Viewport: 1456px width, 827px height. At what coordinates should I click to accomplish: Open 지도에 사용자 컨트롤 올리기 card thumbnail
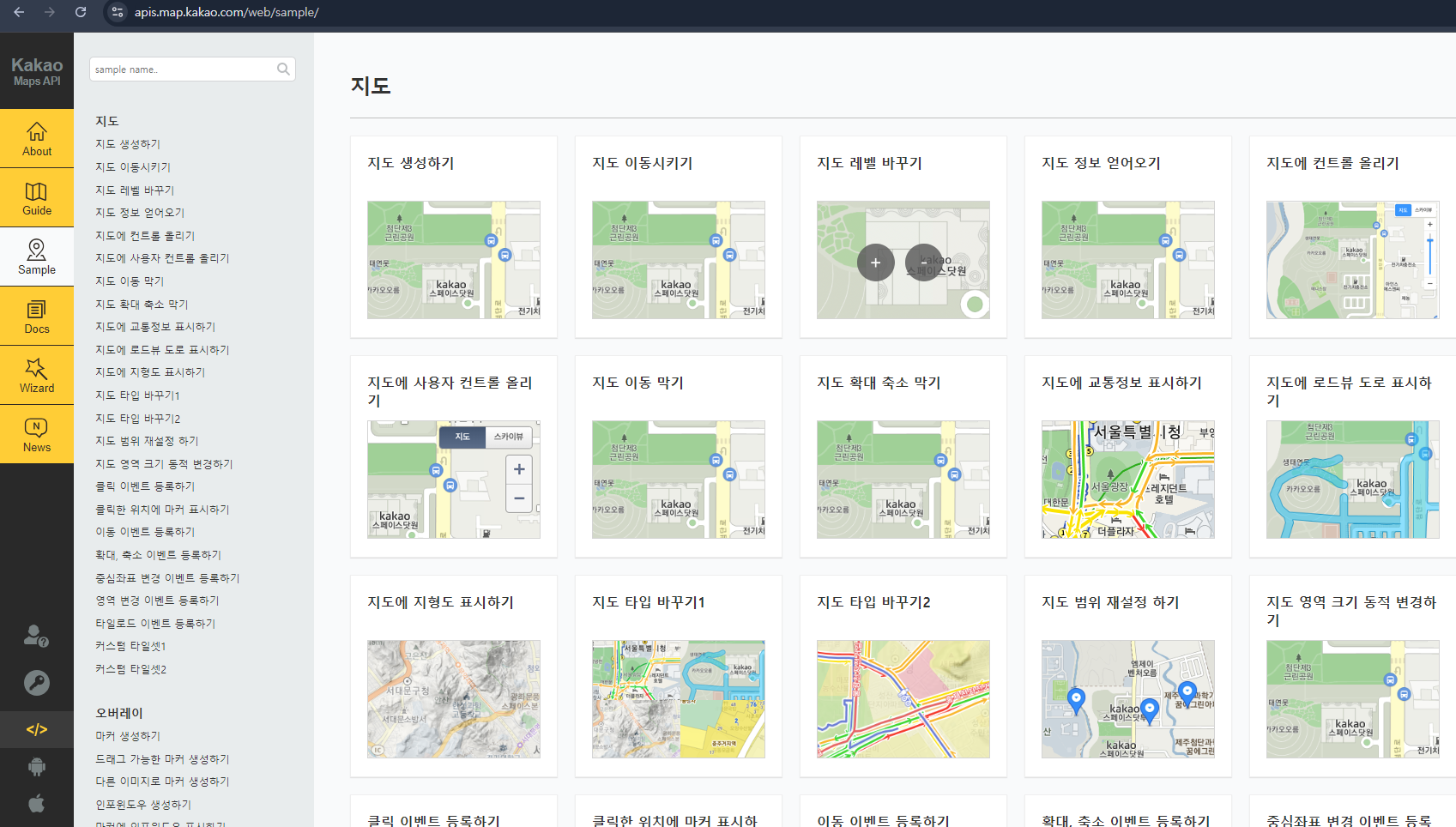pyautogui.click(x=454, y=480)
